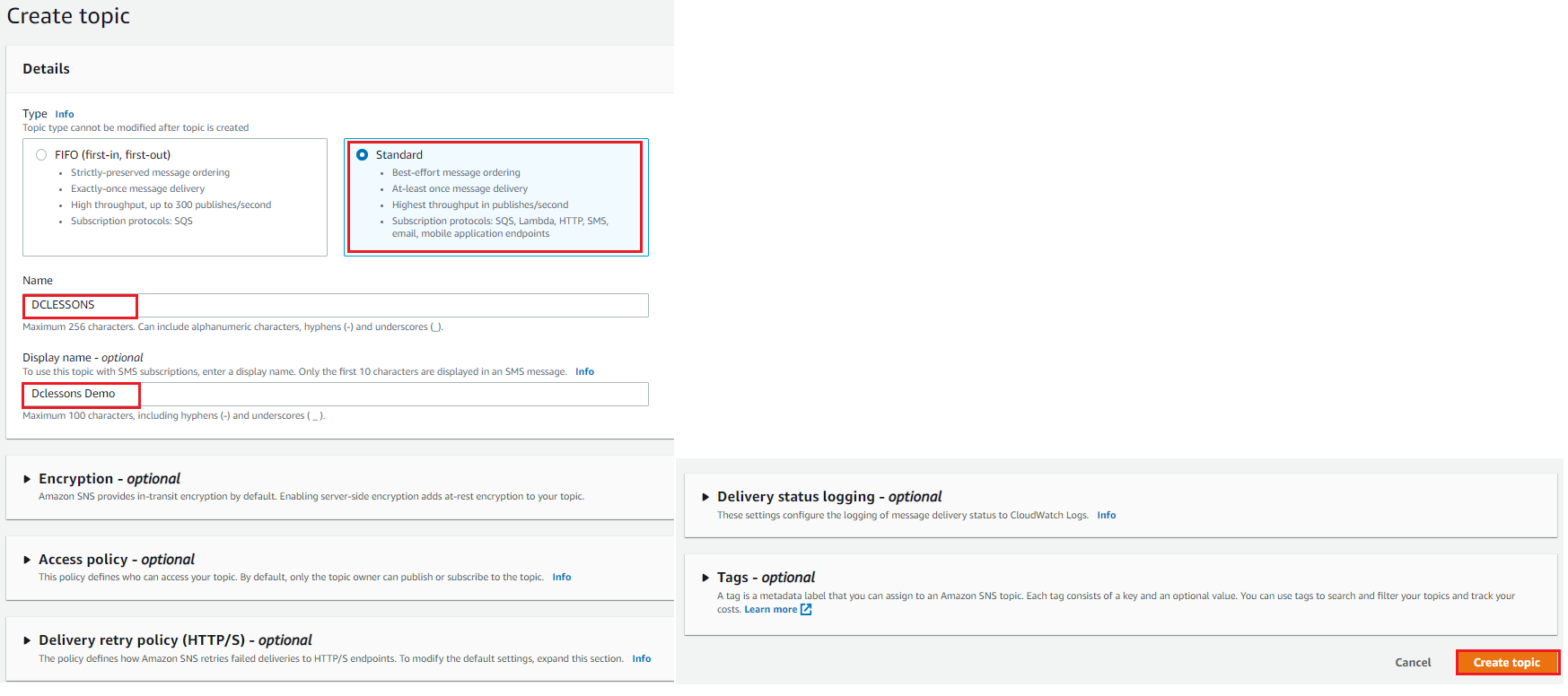Click the Standard option card description area
Viewport: 1568px width, 696px height.
click(499, 204)
